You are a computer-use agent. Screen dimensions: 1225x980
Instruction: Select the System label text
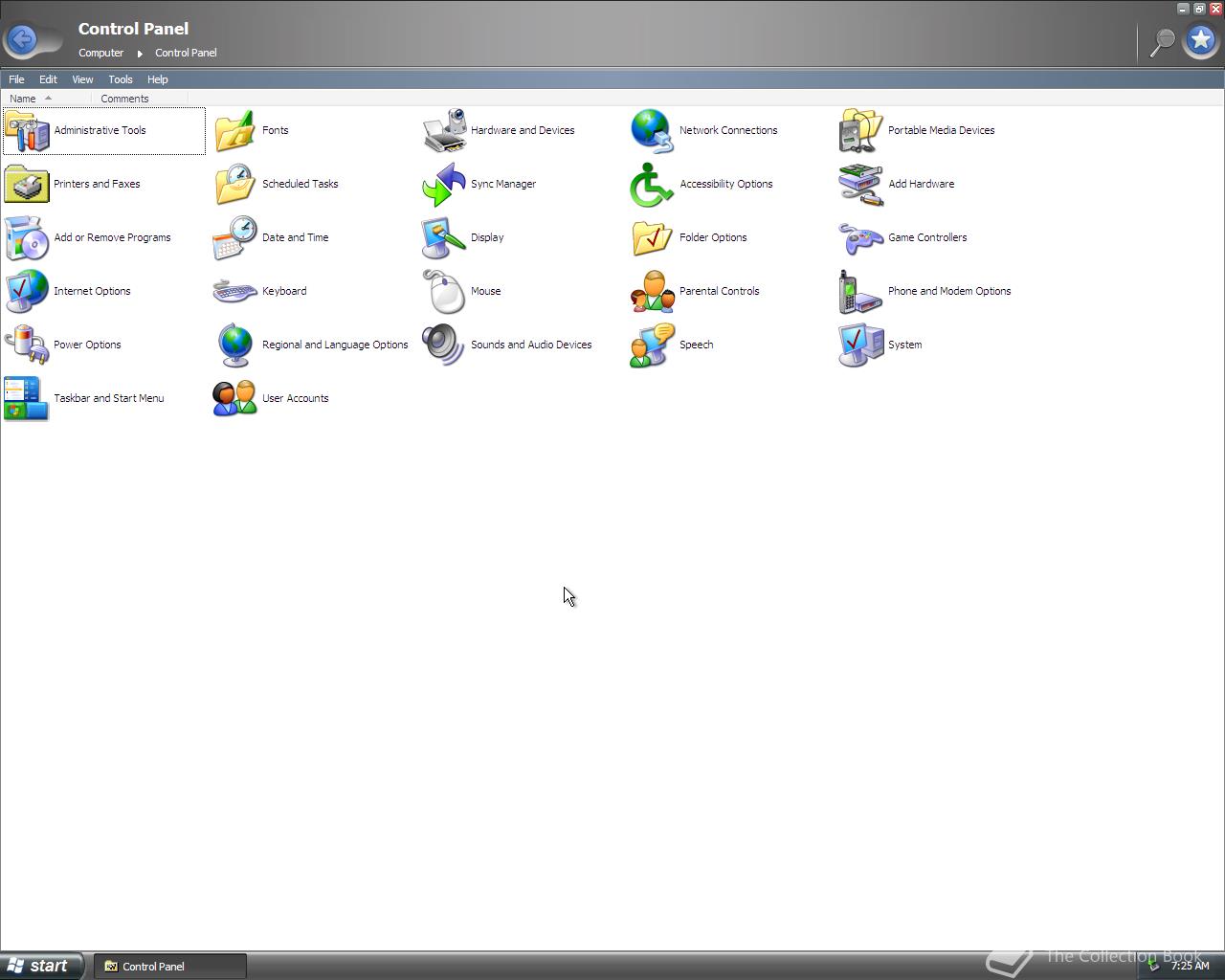904,345
